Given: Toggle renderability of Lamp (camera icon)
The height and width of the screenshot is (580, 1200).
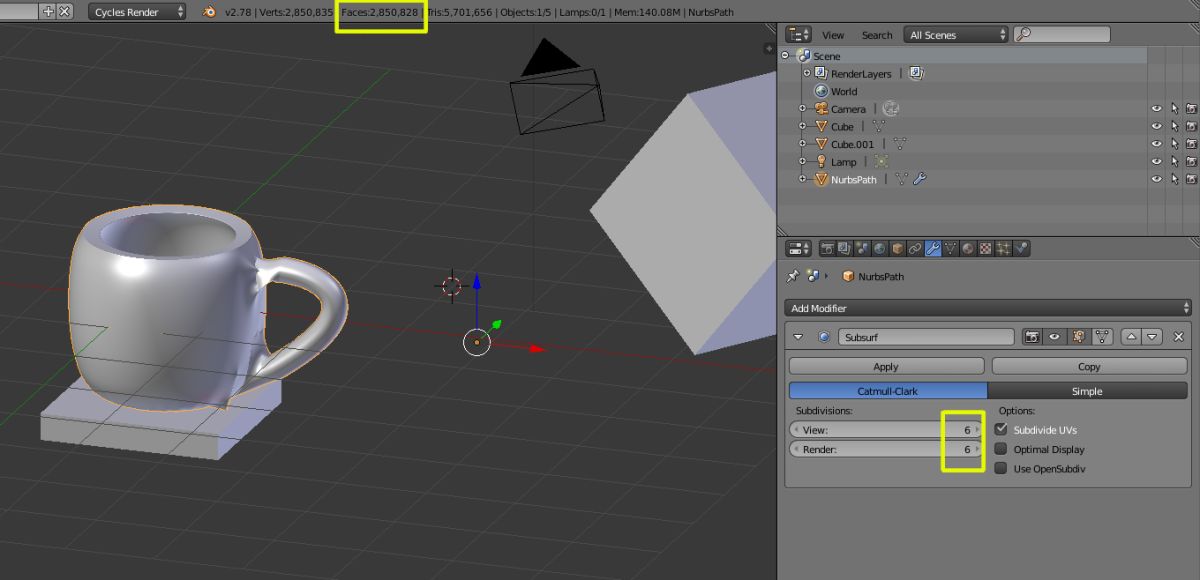Looking at the screenshot, I should [1191, 161].
